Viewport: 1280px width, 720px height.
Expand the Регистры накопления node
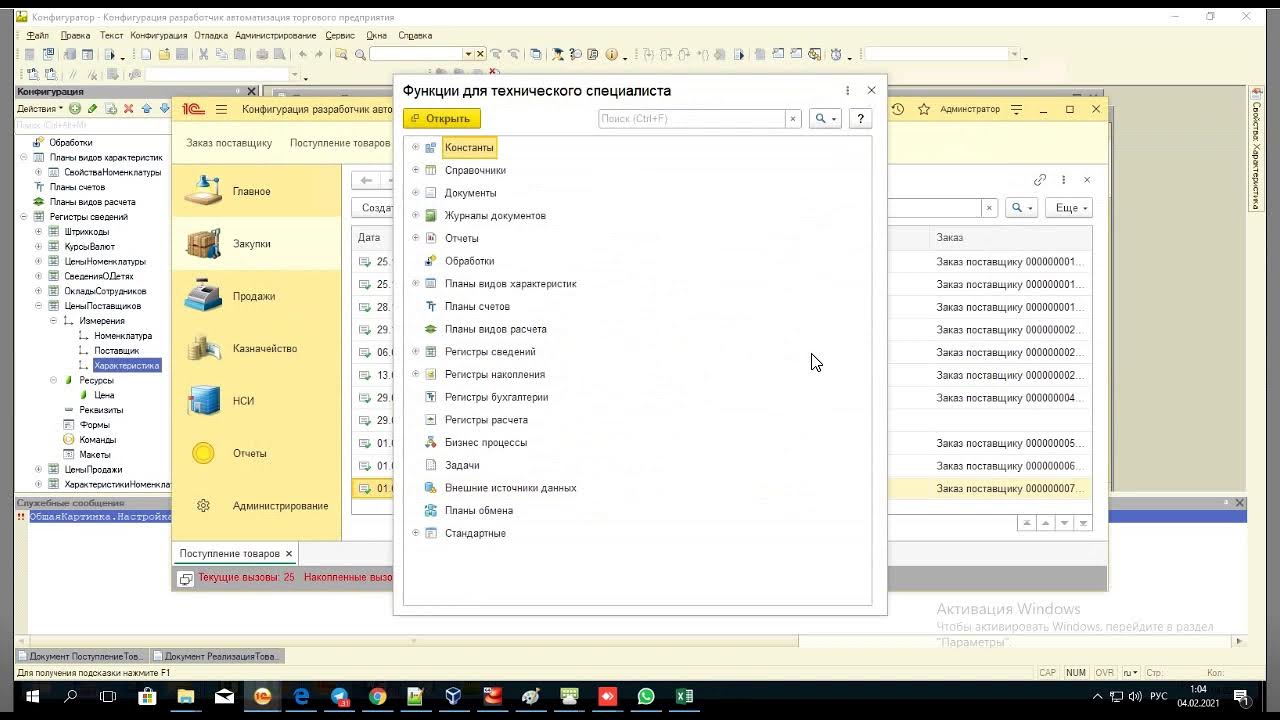coord(416,374)
